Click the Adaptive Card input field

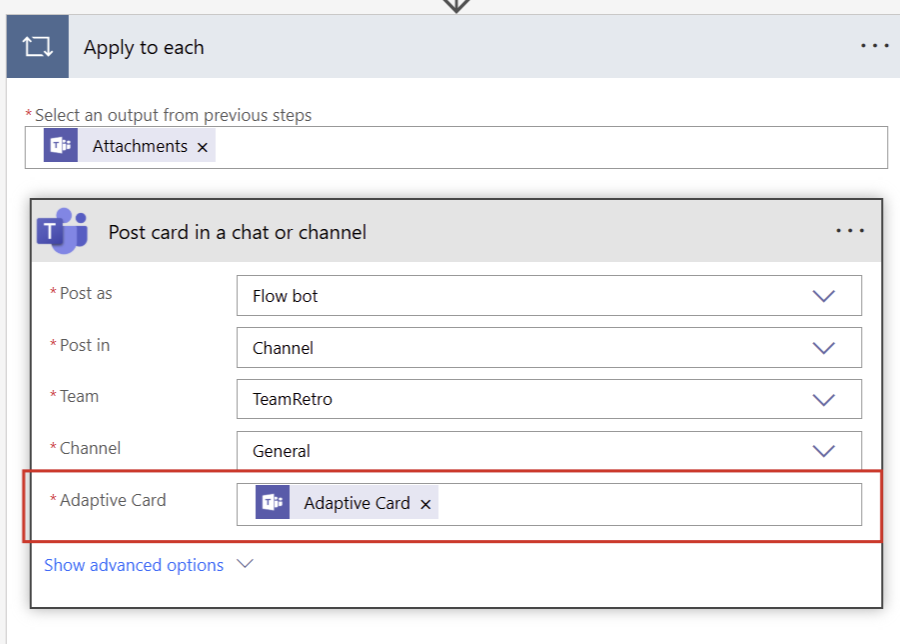click(549, 504)
